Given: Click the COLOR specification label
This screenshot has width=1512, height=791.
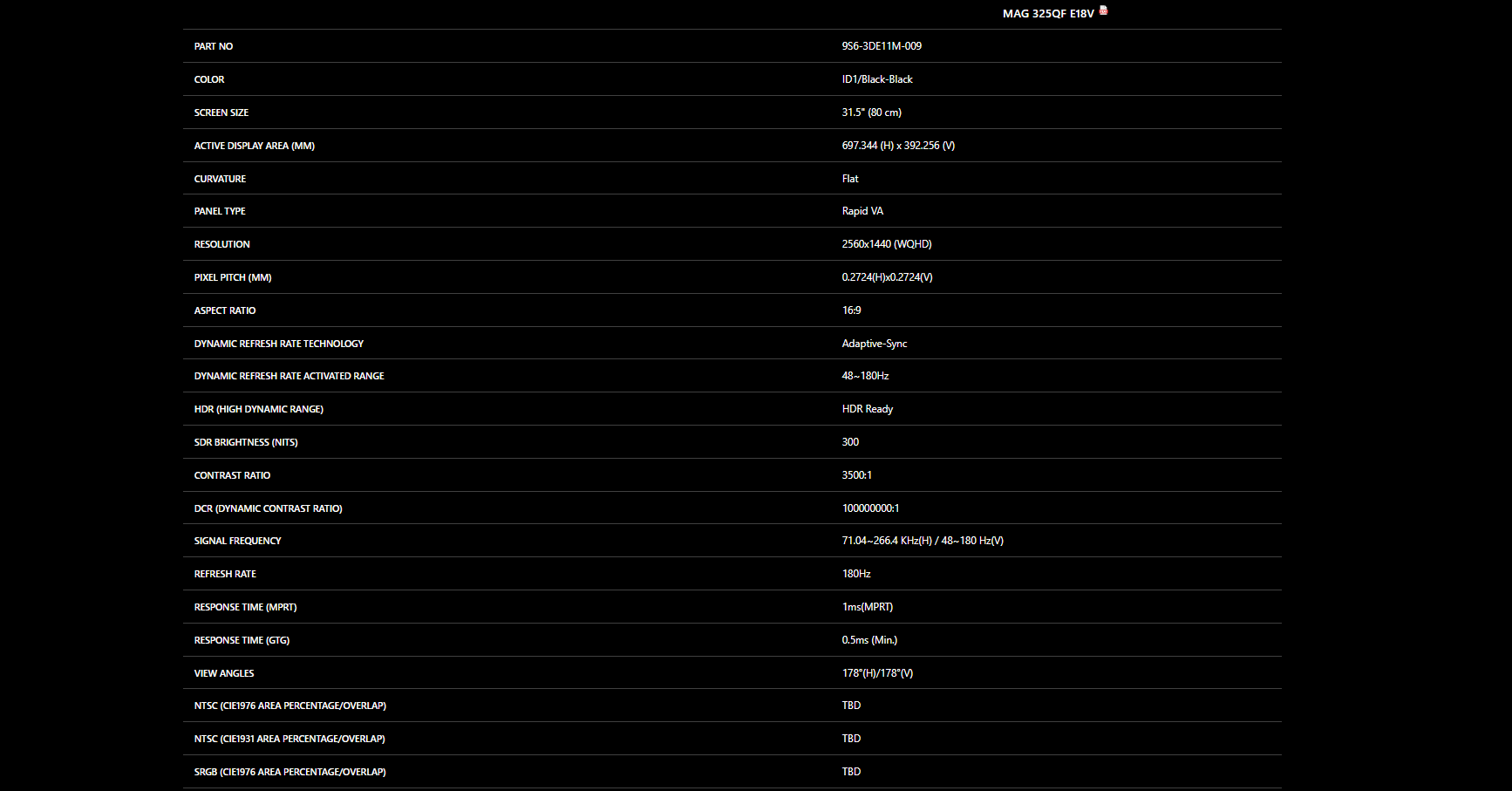Looking at the screenshot, I should [209, 79].
